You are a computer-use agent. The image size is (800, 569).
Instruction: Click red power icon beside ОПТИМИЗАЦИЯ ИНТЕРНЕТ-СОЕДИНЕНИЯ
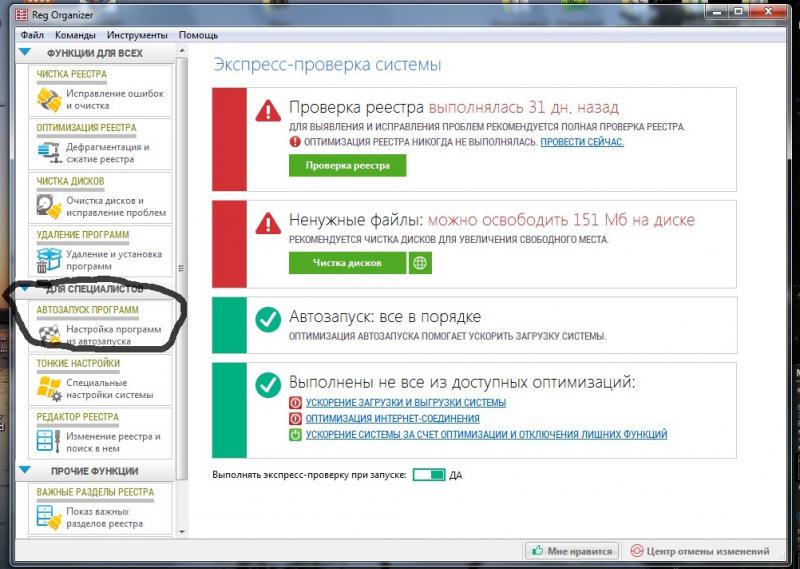[x=295, y=418]
